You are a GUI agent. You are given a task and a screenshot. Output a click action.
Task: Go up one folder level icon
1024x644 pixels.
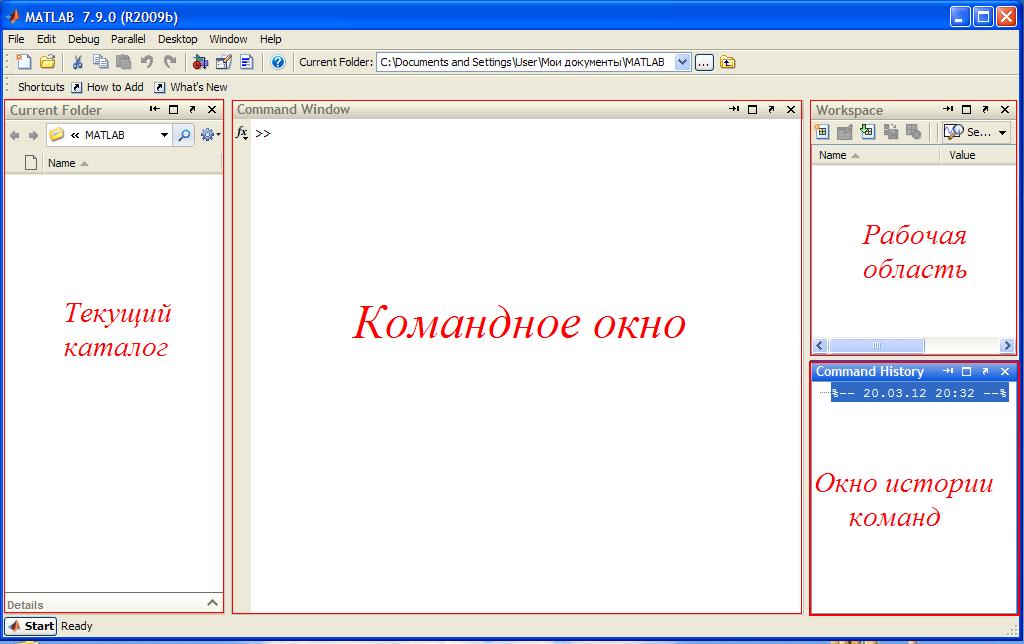728,62
